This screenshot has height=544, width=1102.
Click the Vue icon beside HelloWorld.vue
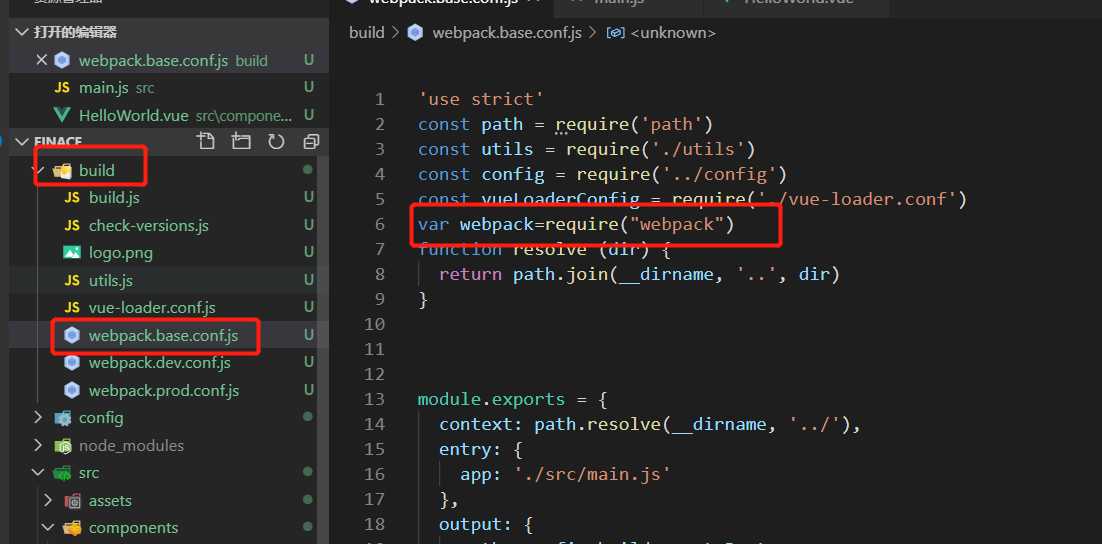[62, 115]
